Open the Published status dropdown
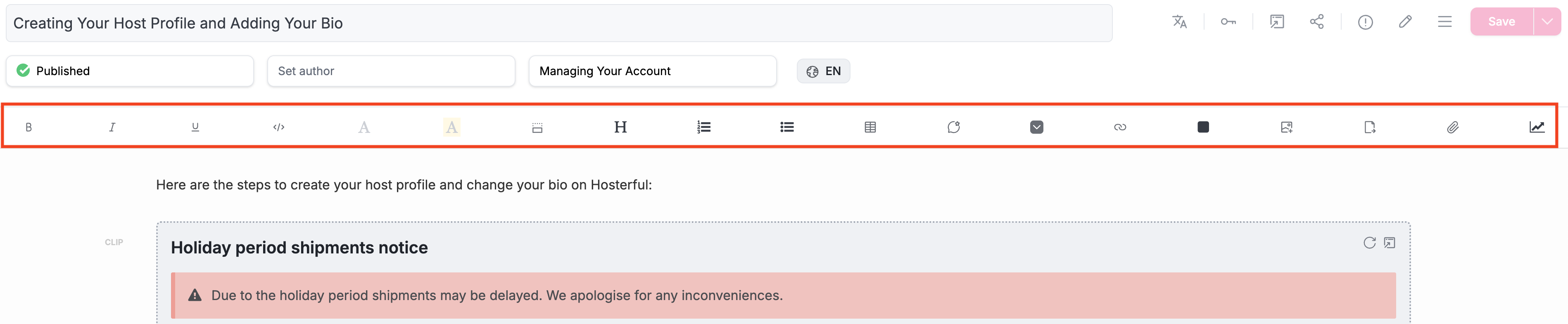Image resolution: width=1568 pixels, height=324 pixels. pyautogui.click(x=130, y=71)
